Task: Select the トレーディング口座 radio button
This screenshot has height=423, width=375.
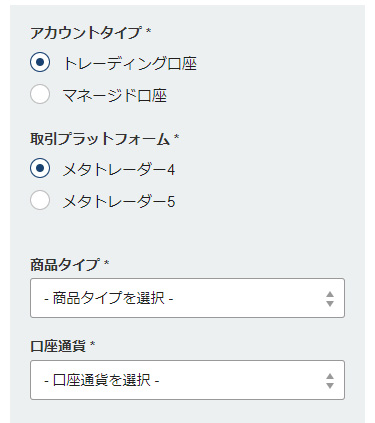Action: point(40,62)
